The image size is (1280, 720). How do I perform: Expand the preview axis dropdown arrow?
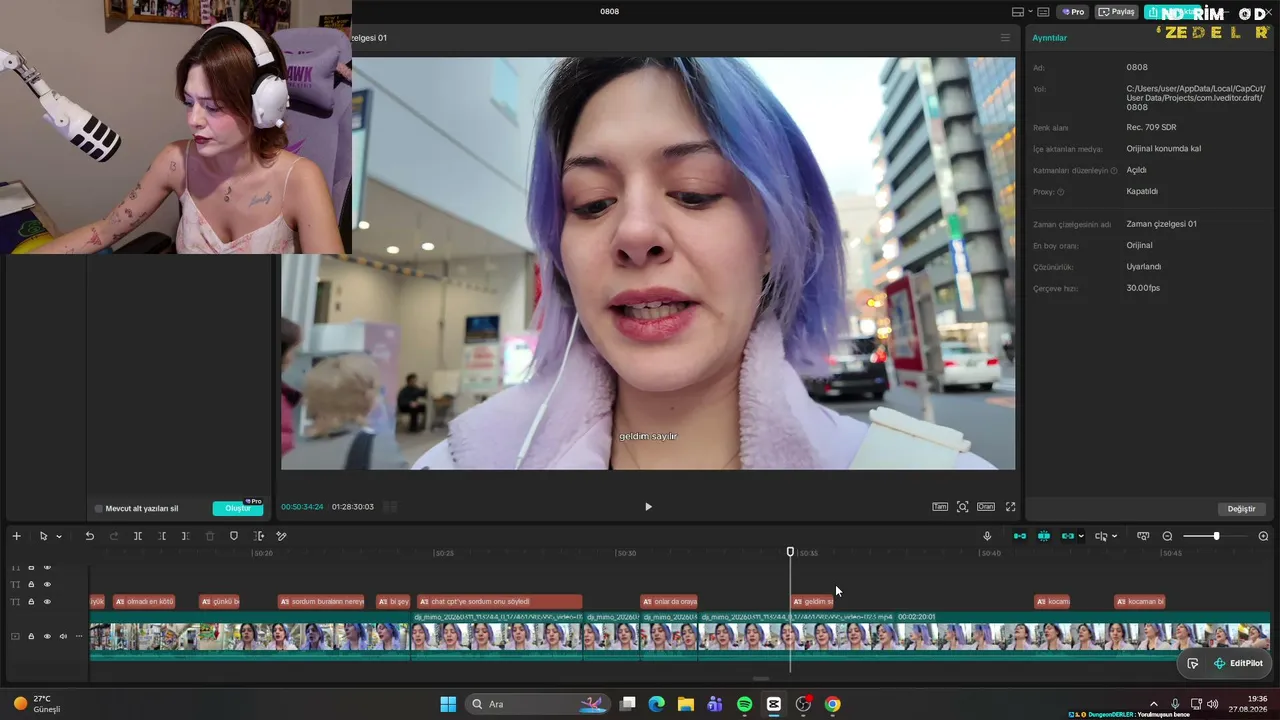coord(1114,537)
